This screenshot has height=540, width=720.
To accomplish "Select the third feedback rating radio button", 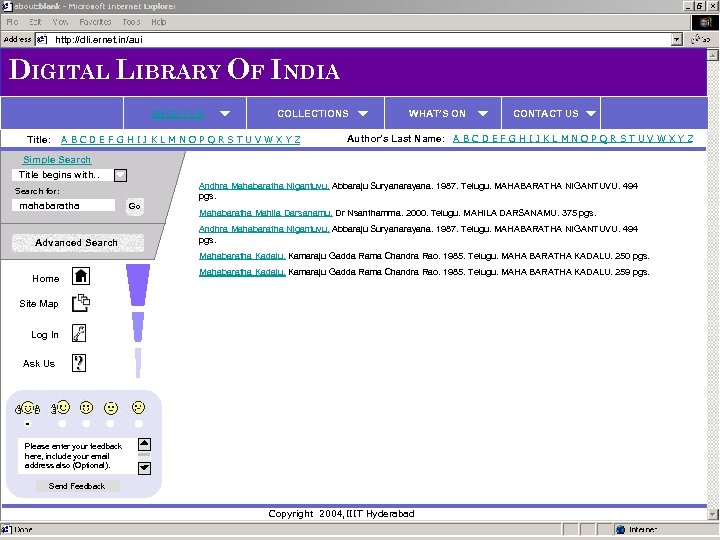I will [x=86, y=424].
